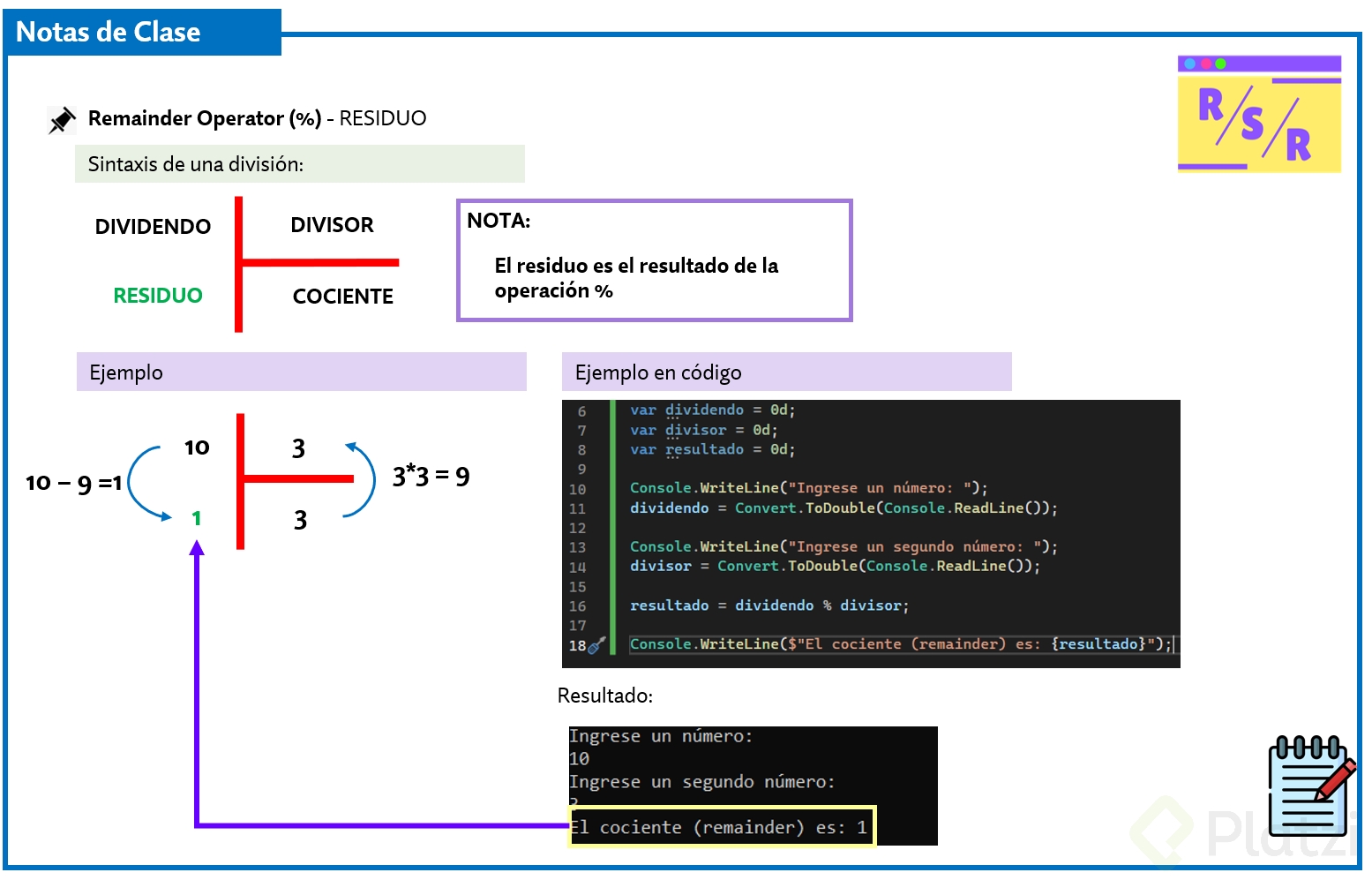Click the WriteLine "El cociente (remainder)" code line
The height and width of the screenshot is (880, 1372).
pyautogui.click(x=901, y=644)
